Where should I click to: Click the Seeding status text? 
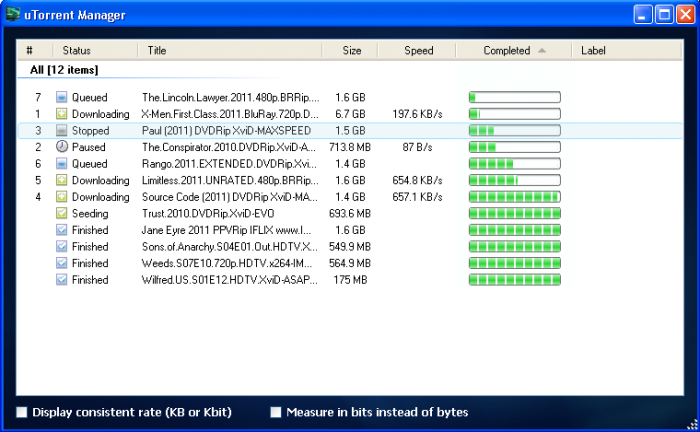(x=90, y=213)
